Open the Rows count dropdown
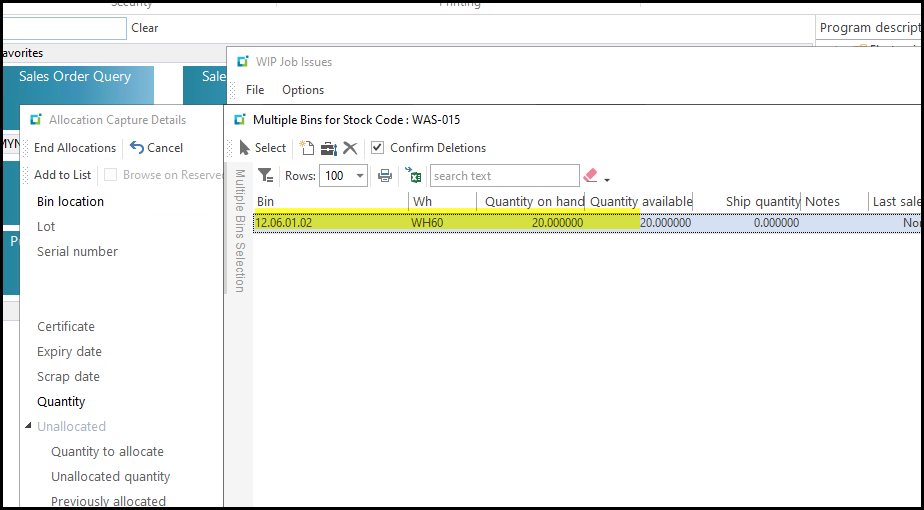This screenshot has height=510, width=924. [359, 176]
